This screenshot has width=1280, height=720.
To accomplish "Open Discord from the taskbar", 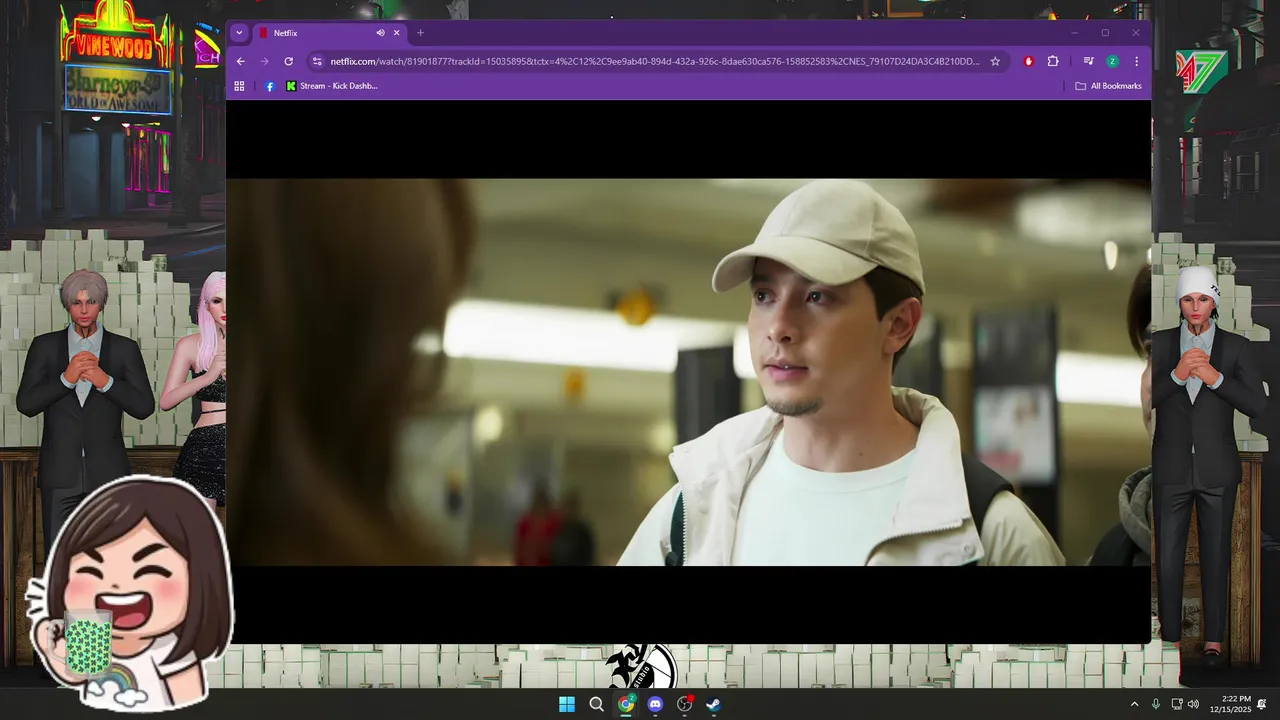I will (x=655, y=704).
